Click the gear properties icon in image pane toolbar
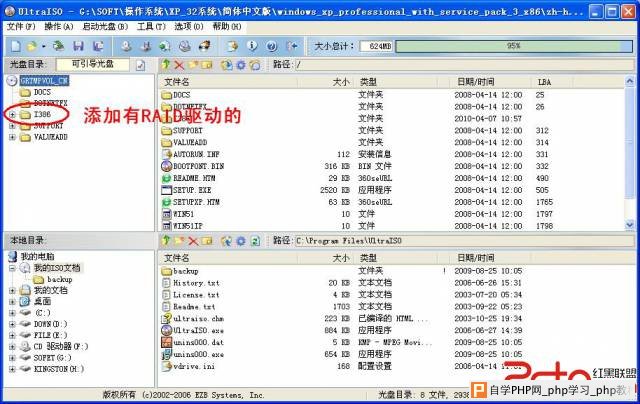Viewport: 640px width, 404px height. 241,64
